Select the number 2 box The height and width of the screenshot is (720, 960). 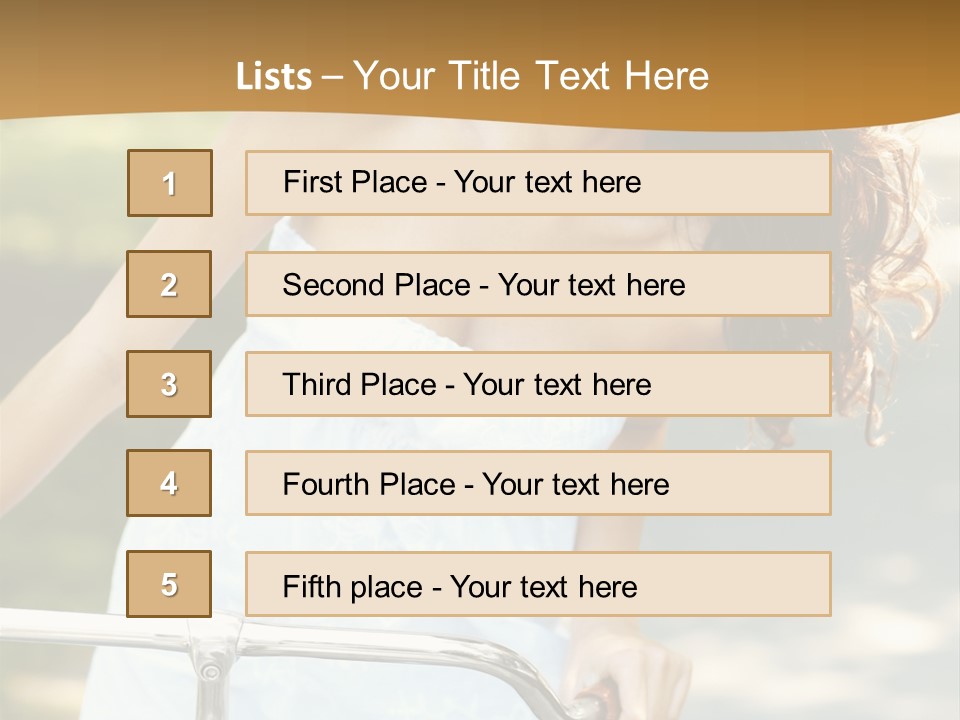[169, 284]
